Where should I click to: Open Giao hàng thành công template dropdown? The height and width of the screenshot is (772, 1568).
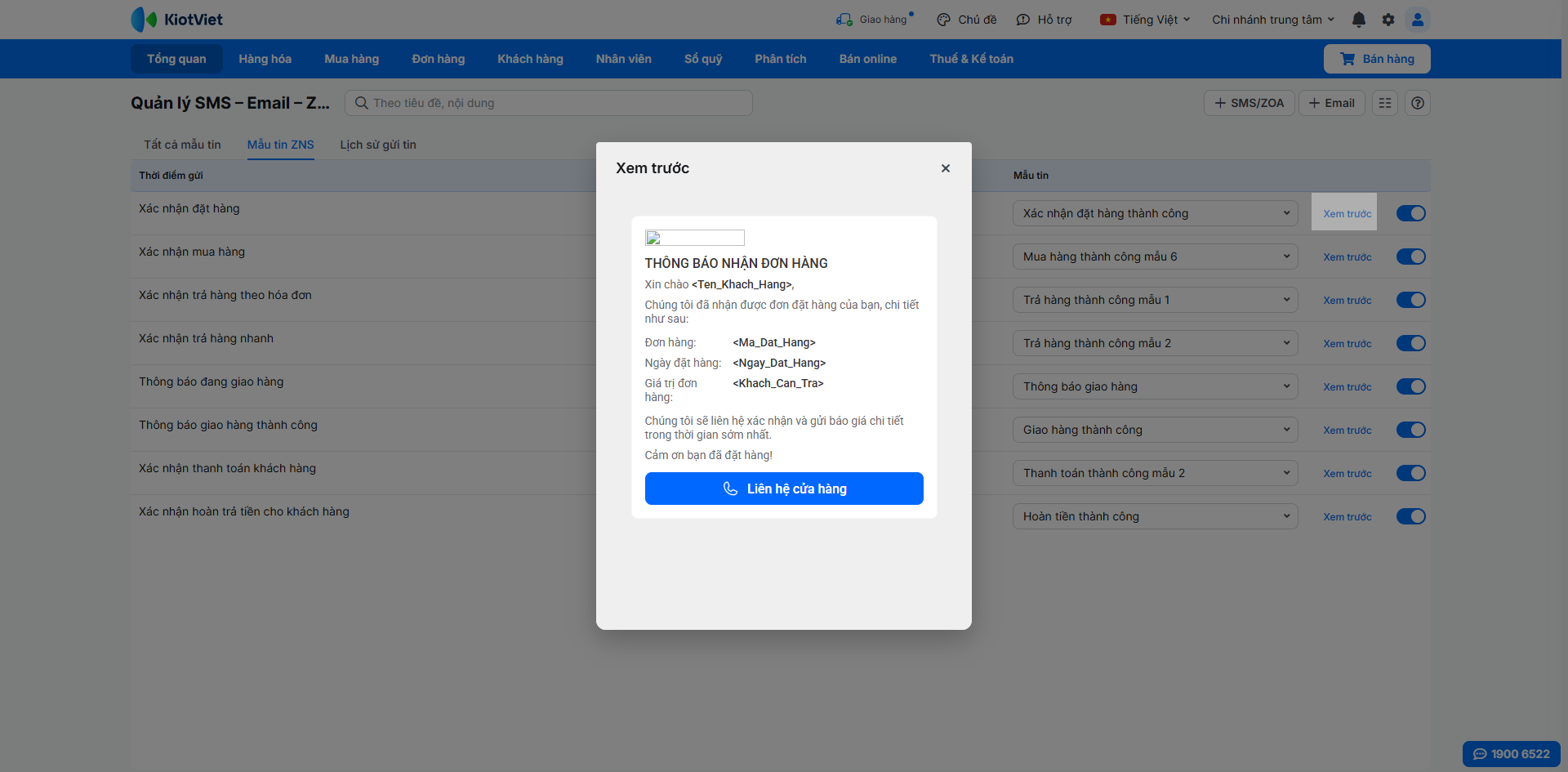[x=1156, y=430]
